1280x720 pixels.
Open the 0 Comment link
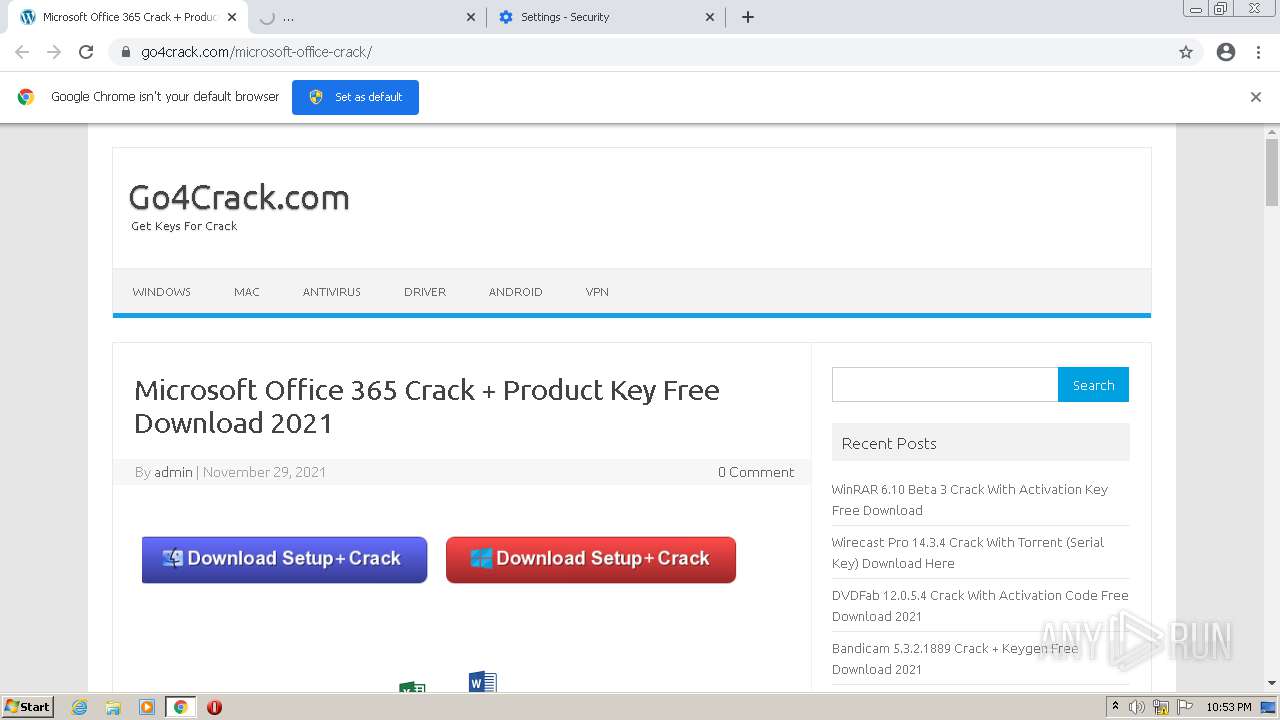coord(756,472)
